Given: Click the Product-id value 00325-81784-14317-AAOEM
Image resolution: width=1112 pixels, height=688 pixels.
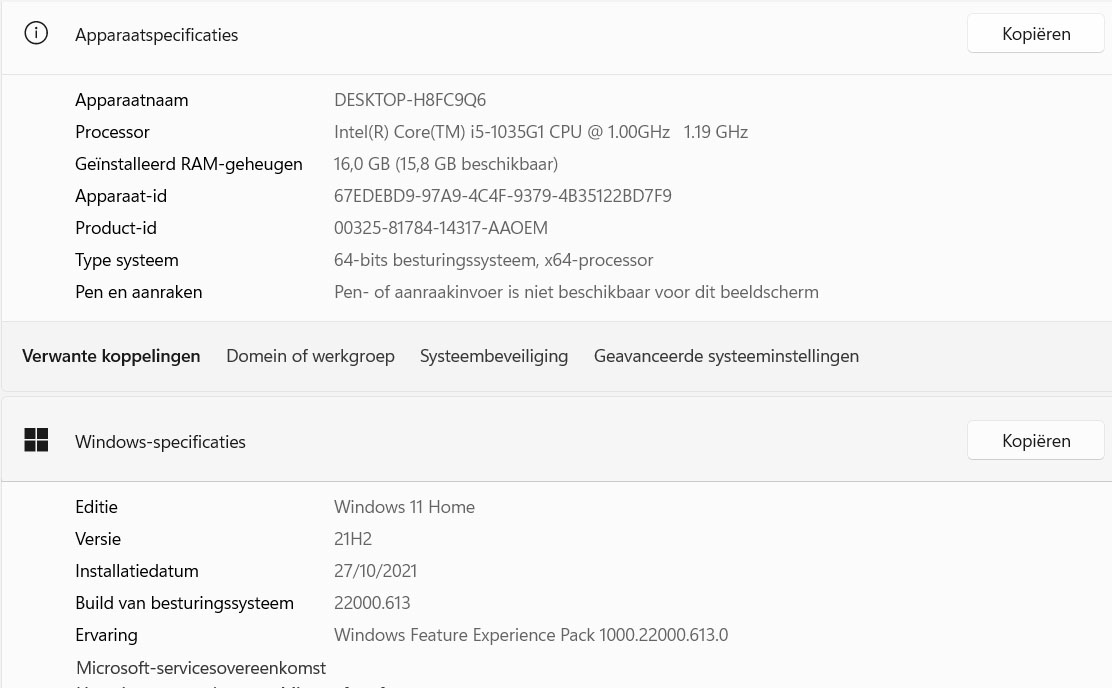Looking at the screenshot, I should (x=441, y=228).
